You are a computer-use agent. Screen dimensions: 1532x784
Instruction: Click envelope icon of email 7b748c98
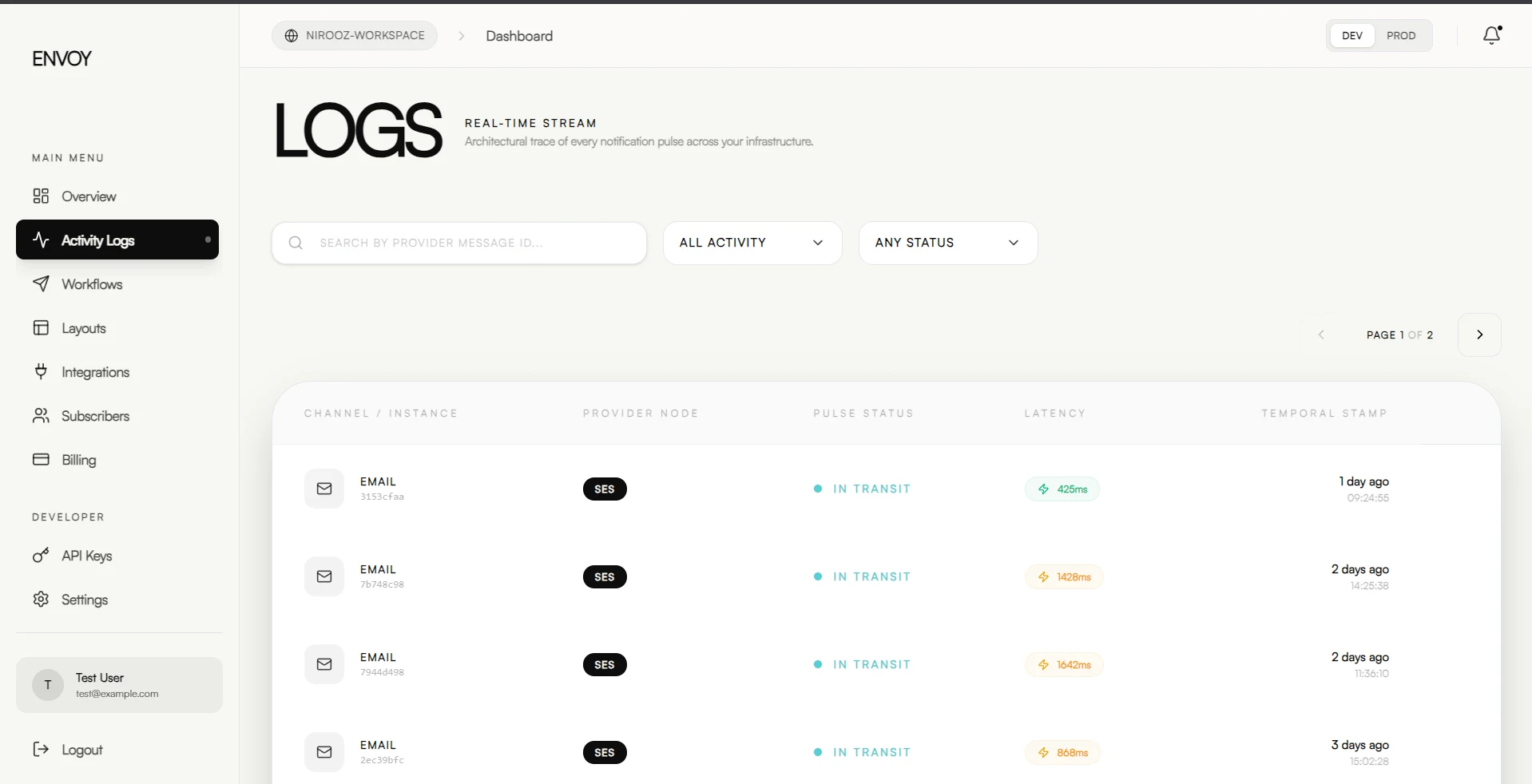pos(324,576)
